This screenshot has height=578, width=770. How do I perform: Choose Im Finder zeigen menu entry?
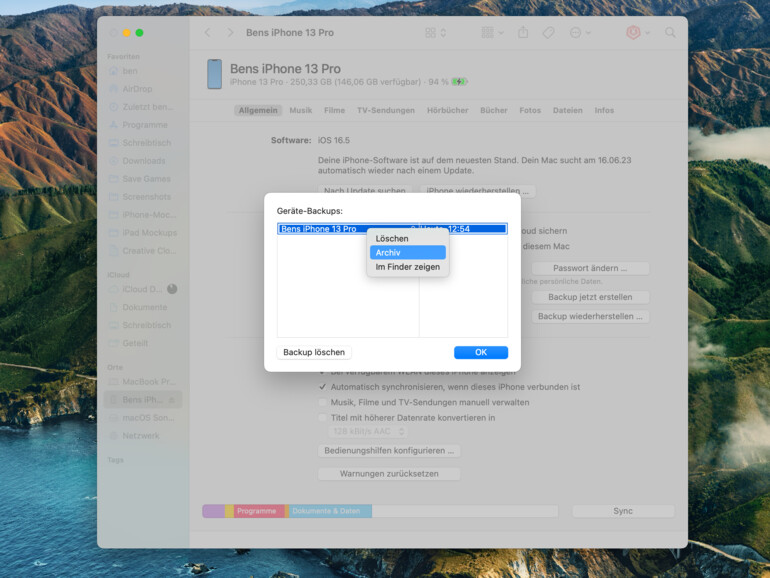coord(408,267)
